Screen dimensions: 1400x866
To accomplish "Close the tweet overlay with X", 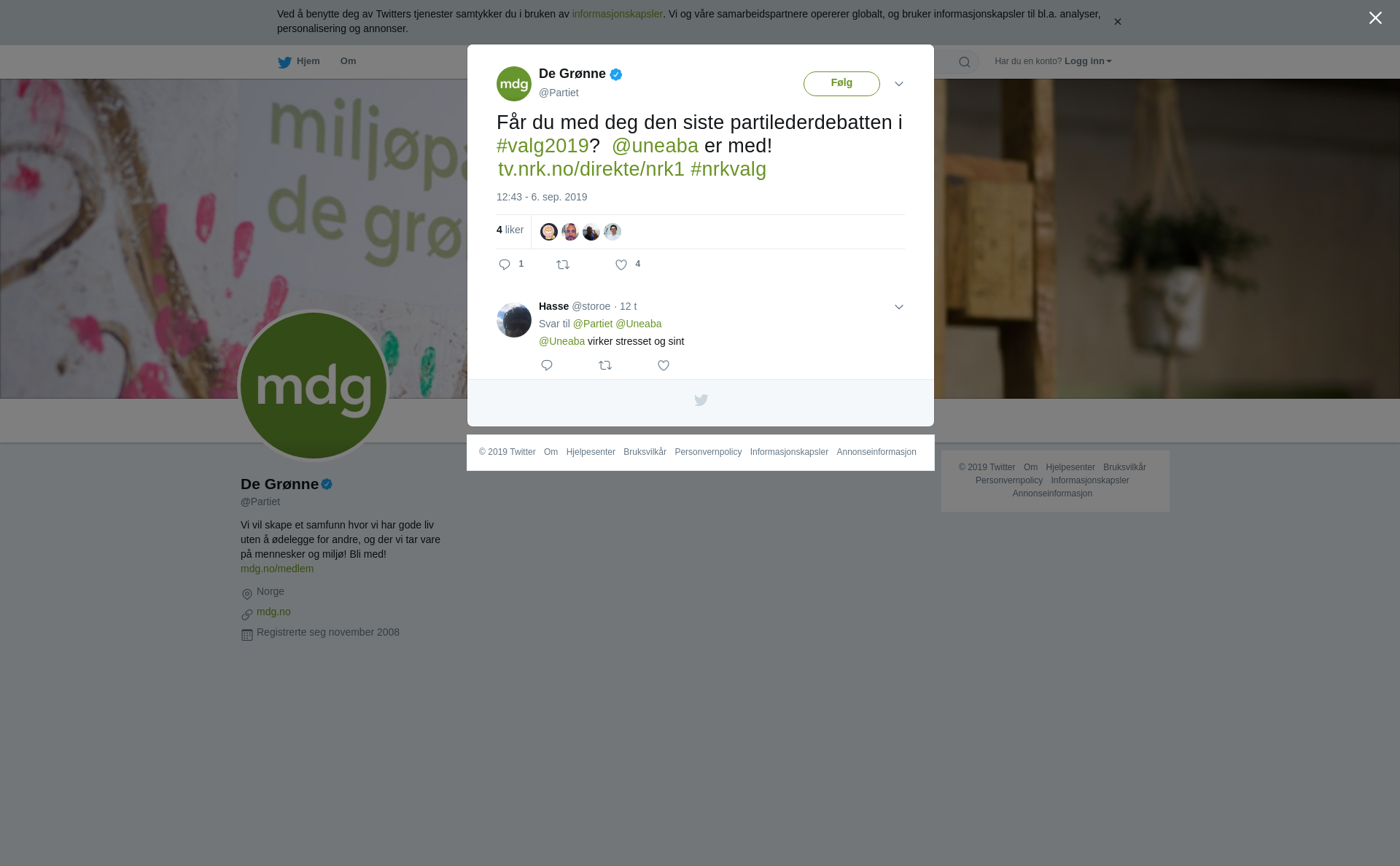I will [1375, 18].
